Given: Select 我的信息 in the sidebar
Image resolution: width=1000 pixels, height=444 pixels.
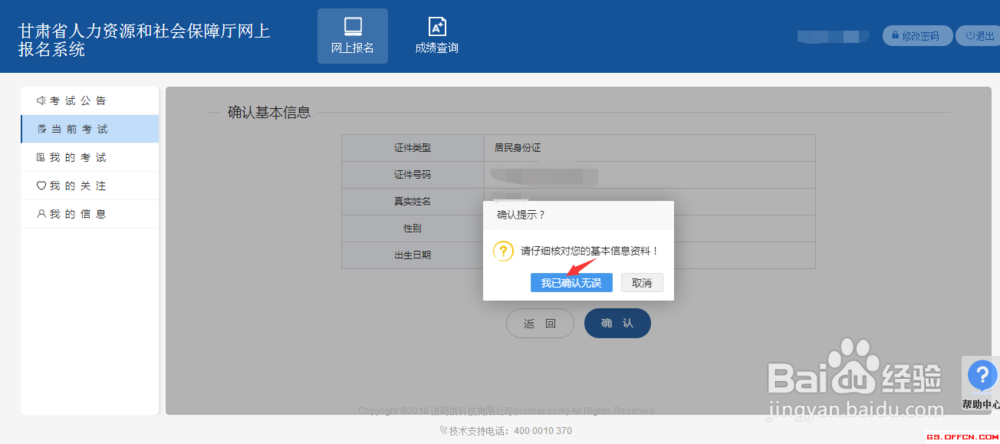Looking at the screenshot, I should tap(90, 214).
